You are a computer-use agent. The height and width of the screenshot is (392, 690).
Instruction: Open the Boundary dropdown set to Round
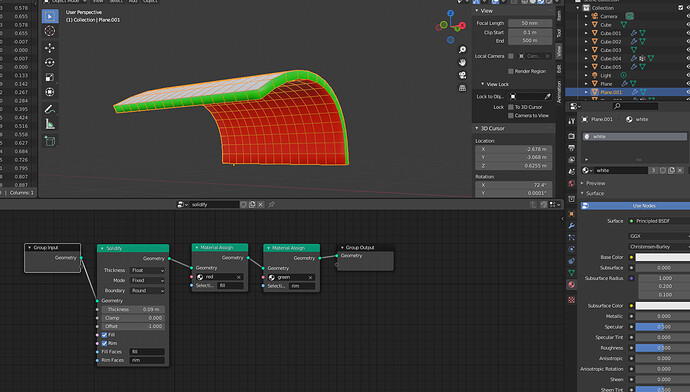pos(147,291)
